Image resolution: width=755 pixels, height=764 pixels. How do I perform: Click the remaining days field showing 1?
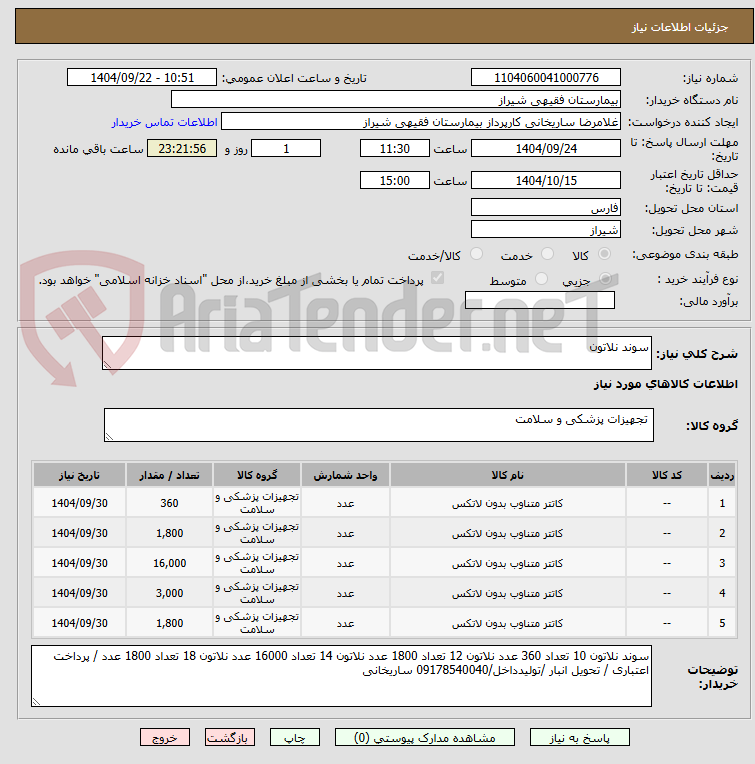click(x=286, y=148)
